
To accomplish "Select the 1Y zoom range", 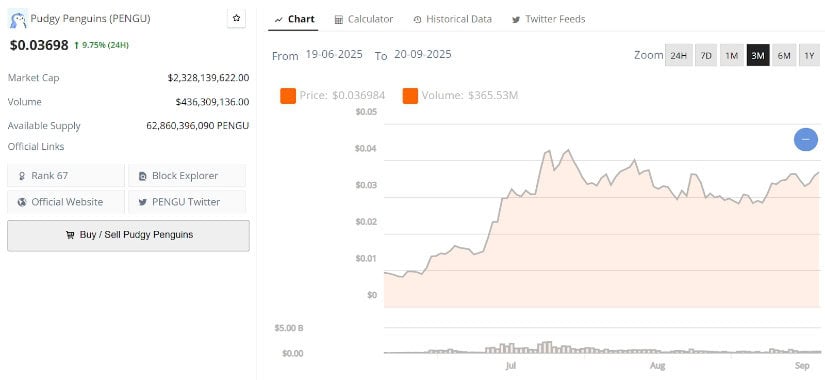I will point(809,55).
